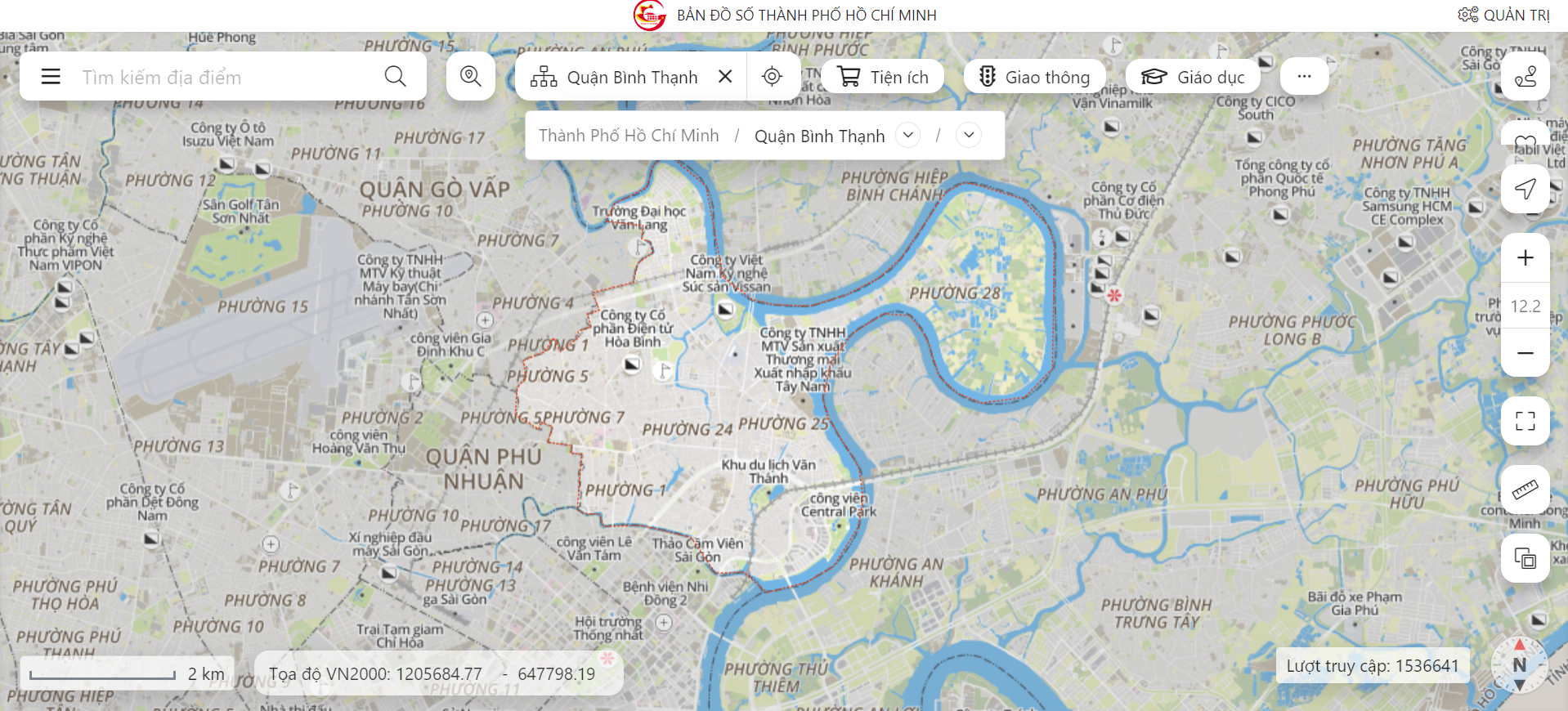The width and height of the screenshot is (1568, 711).
Task: Click the marker under Dệt Đông Nam label
Action: 151,539
